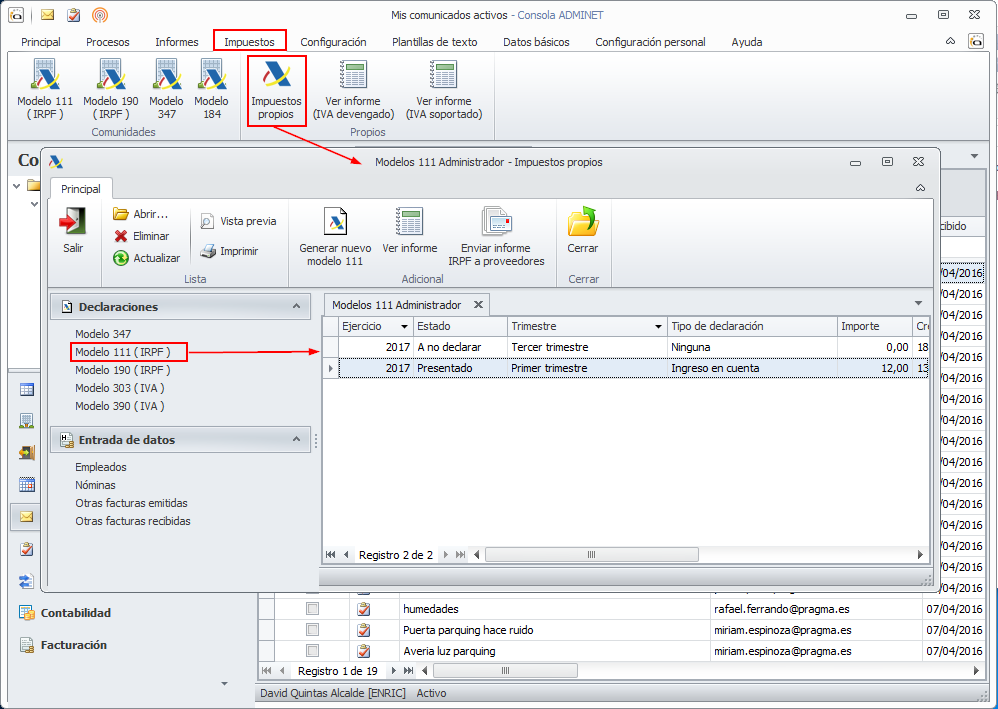Open Contabilidad navigation section
This screenshot has width=998, height=709.
pyautogui.click(x=65, y=613)
